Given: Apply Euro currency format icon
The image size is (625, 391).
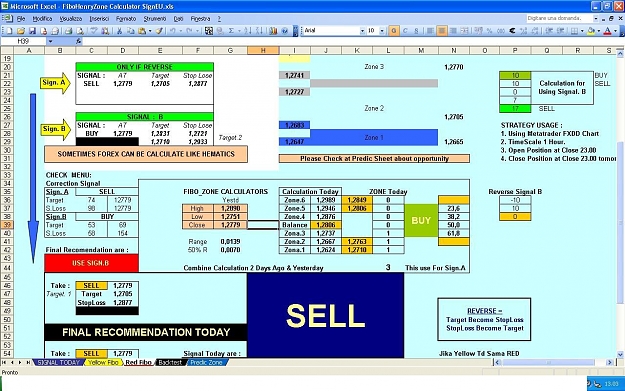Looking at the screenshot, I should pos(513,31).
